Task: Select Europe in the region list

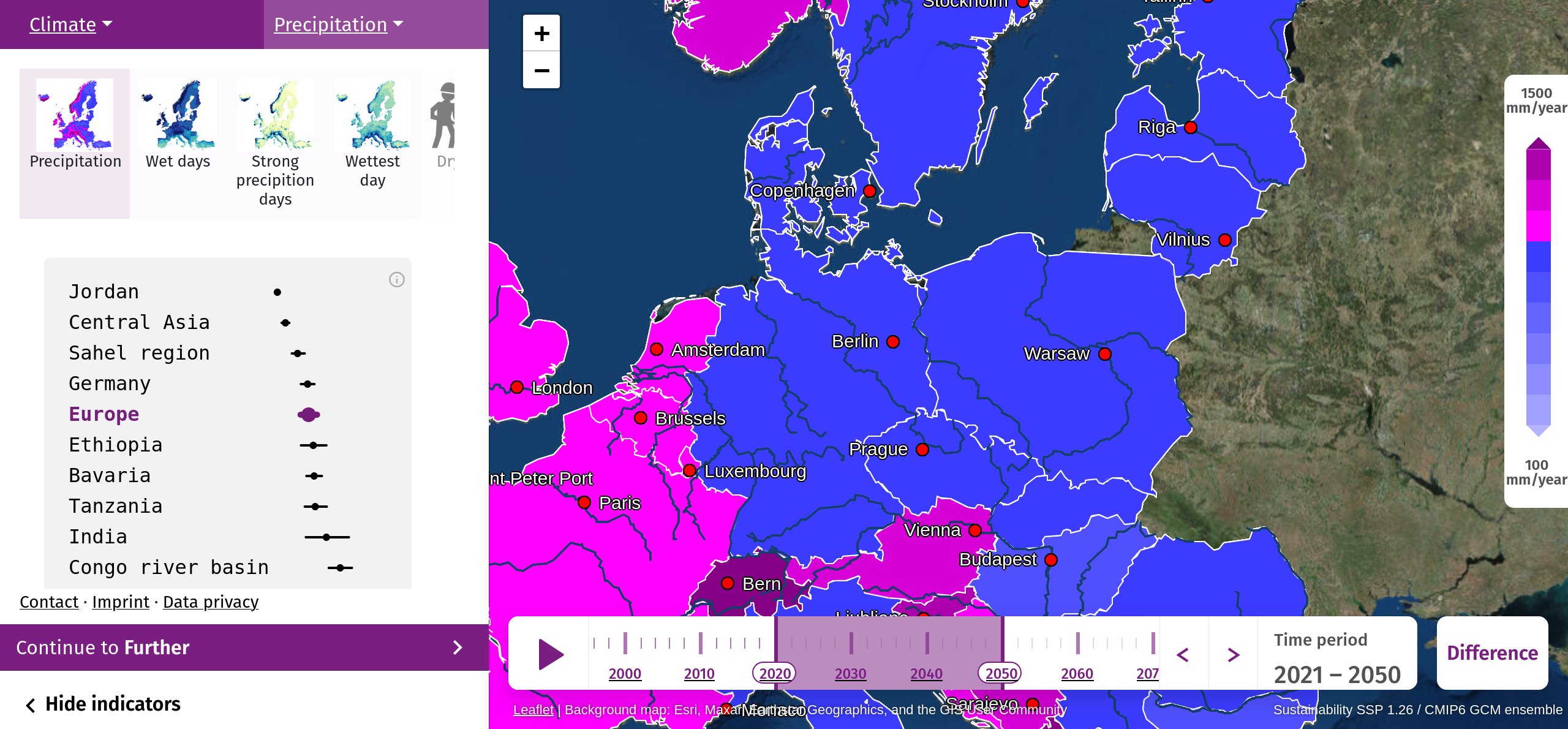Action: pyautogui.click(x=104, y=414)
